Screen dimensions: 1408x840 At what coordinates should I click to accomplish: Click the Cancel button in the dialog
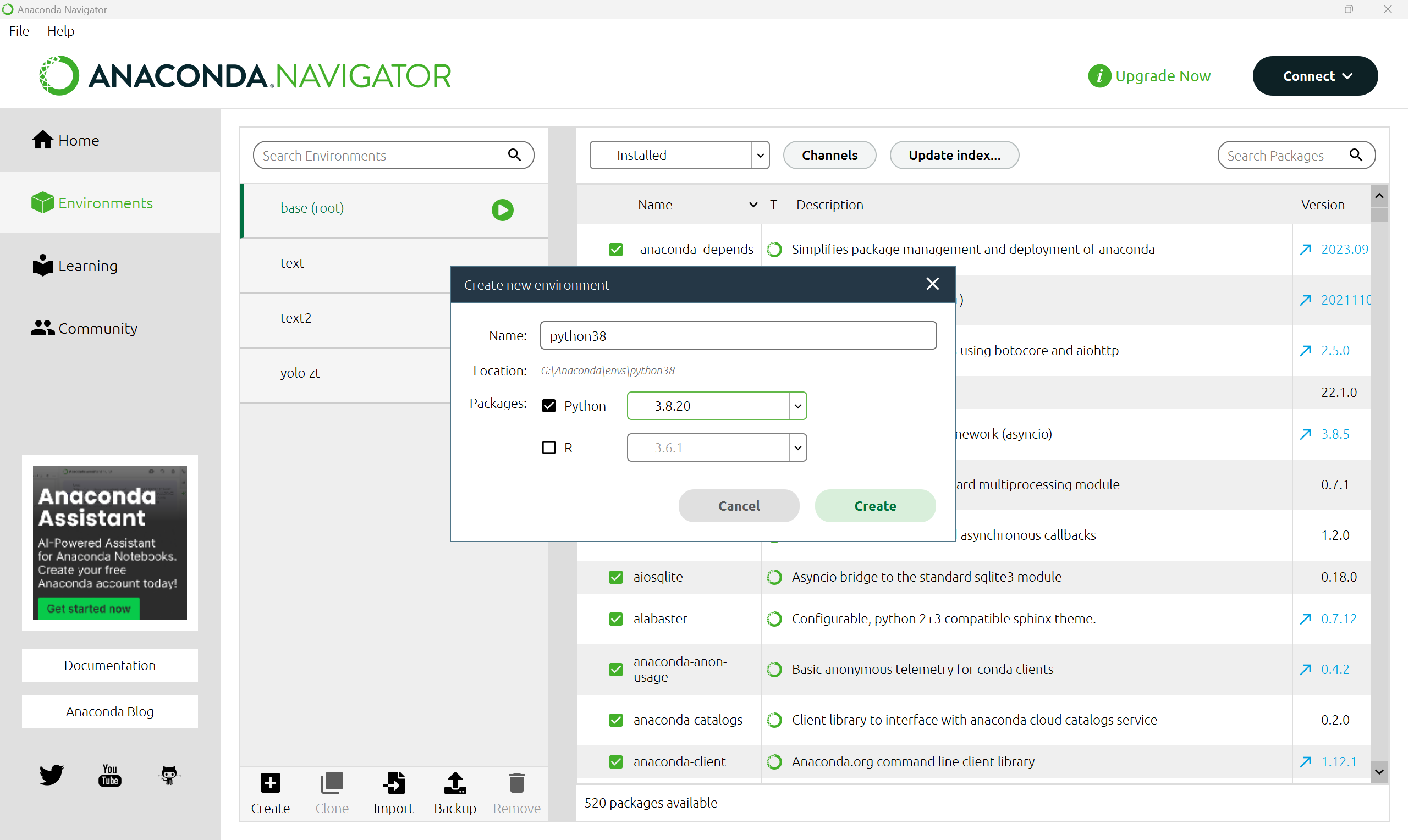tap(739, 505)
